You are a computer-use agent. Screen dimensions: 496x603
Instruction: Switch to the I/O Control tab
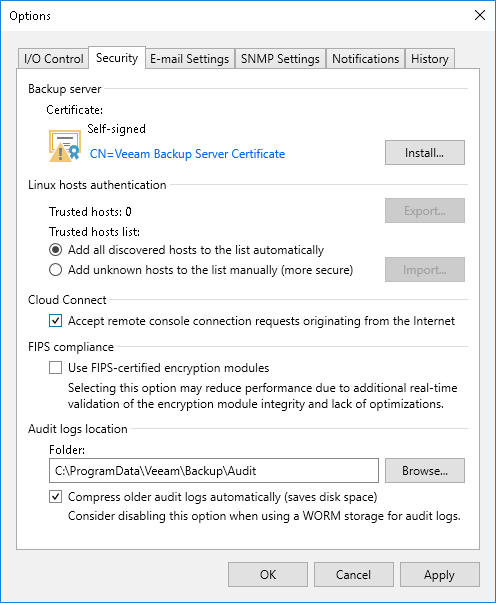pos(53,59)
